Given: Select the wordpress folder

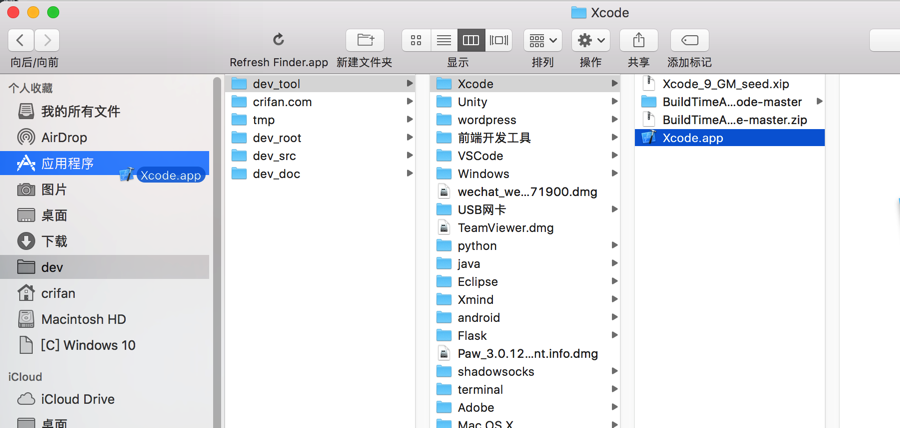Looking at the screenshot, I should point(525,120).
